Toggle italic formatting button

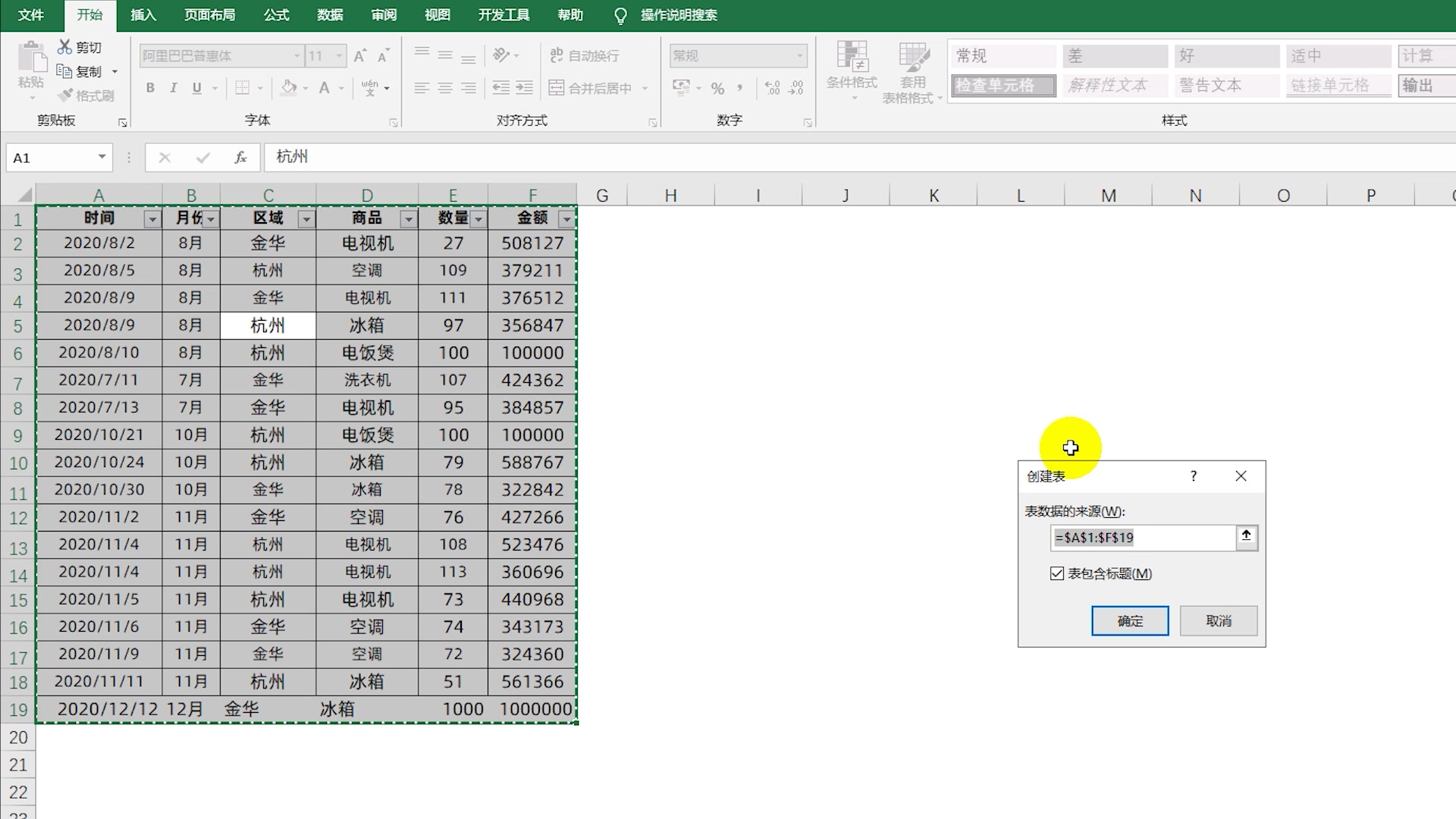[x=174, y=88]
